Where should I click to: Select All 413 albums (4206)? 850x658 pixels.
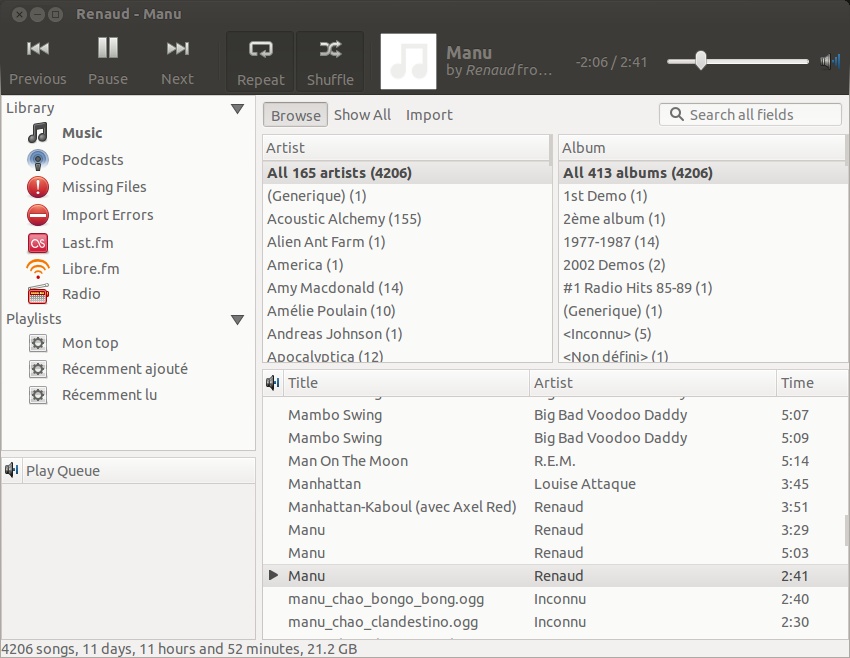click(x=704, y=173)
